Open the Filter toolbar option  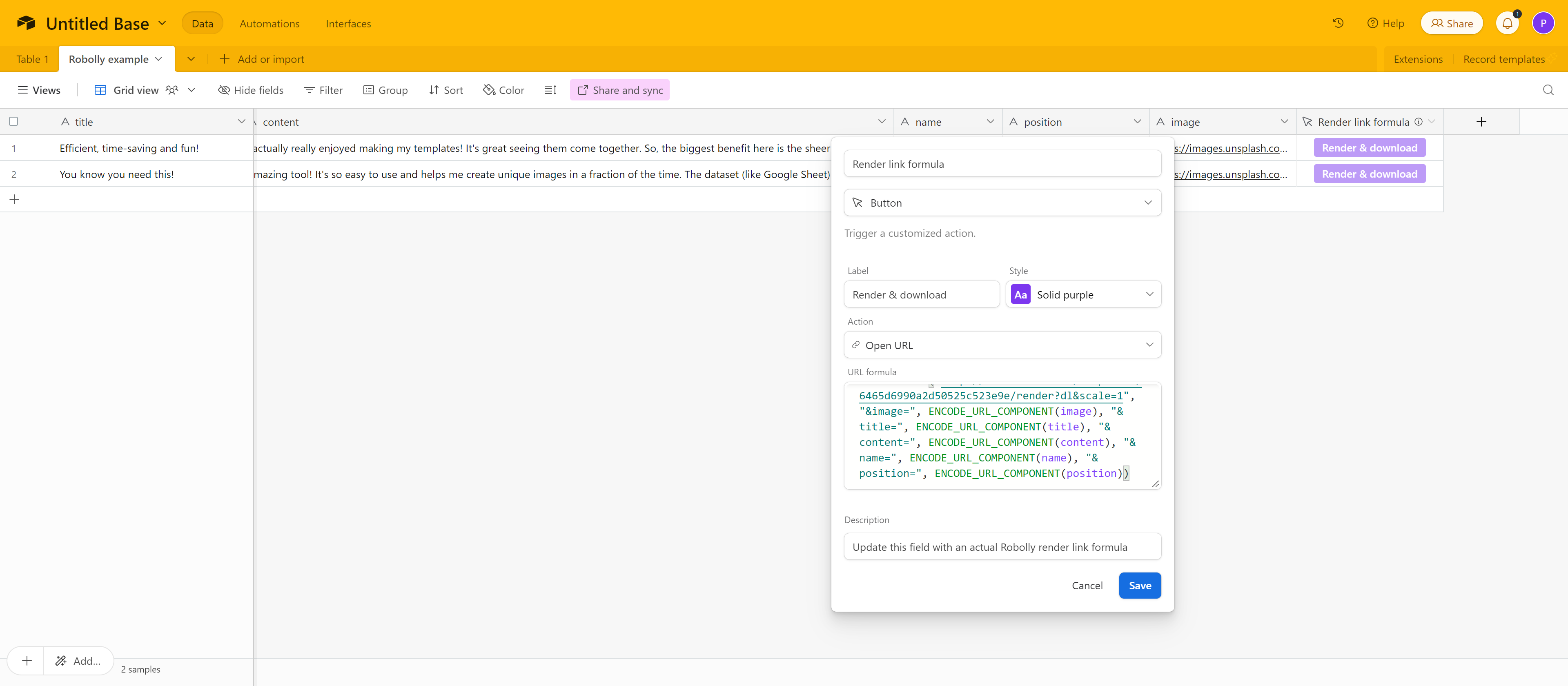(323, 90)
